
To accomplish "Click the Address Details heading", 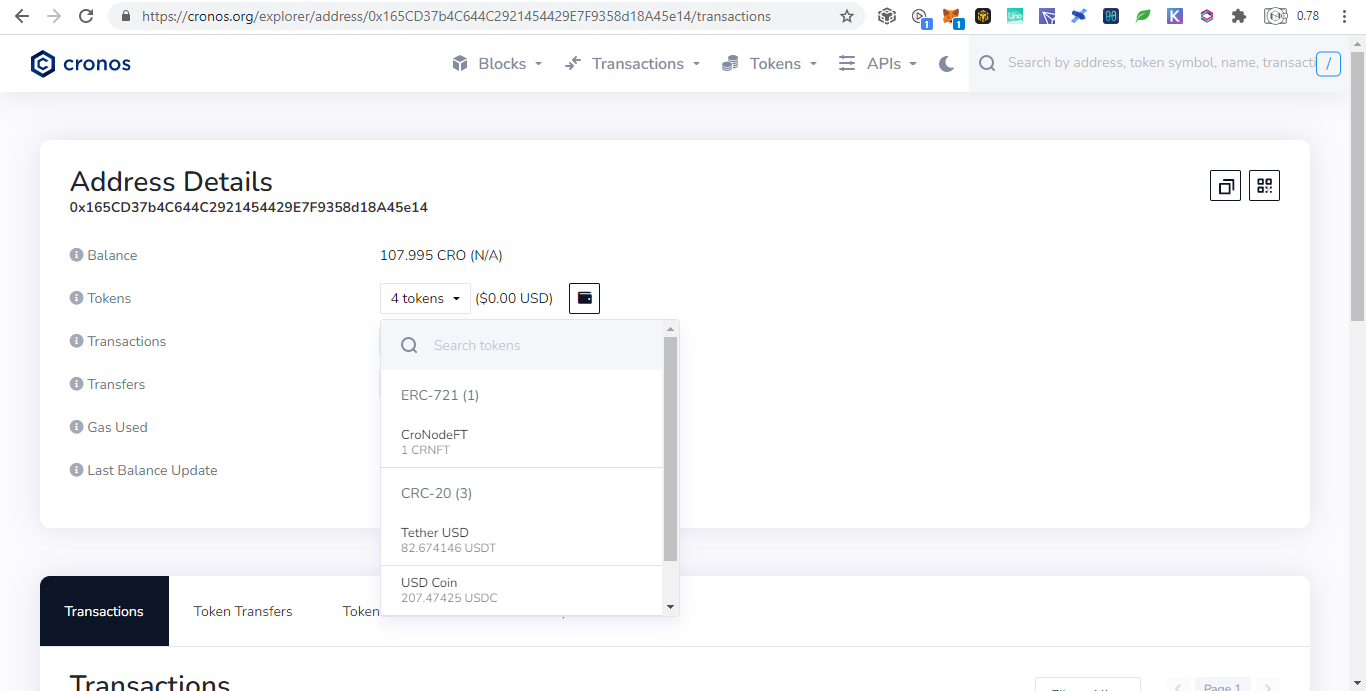I will pyautogui.click(x=171, y=182).
